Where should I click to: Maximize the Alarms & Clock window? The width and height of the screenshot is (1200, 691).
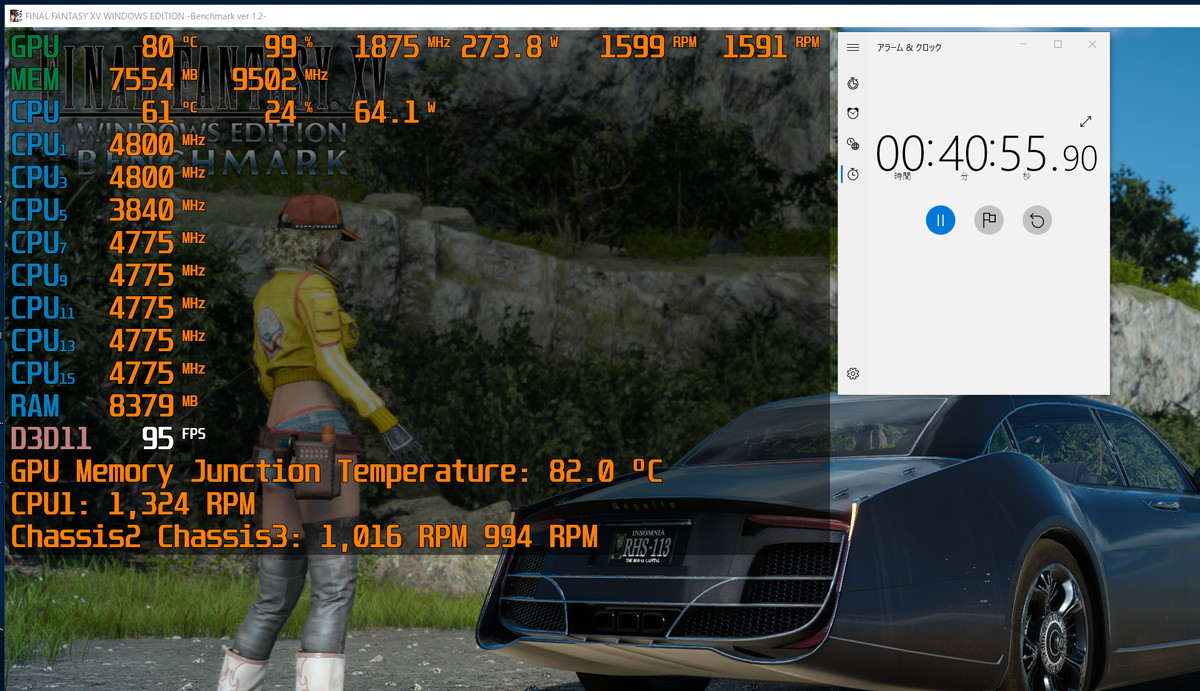coord(1058,44)
